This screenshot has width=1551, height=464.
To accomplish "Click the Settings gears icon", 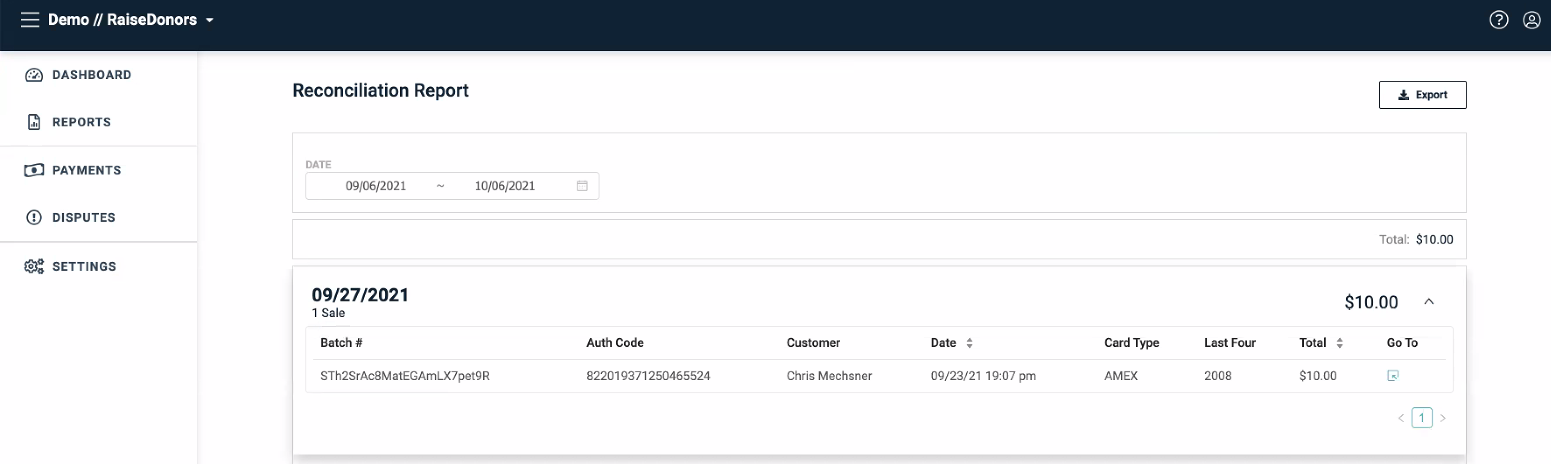I will pos(34,267).
